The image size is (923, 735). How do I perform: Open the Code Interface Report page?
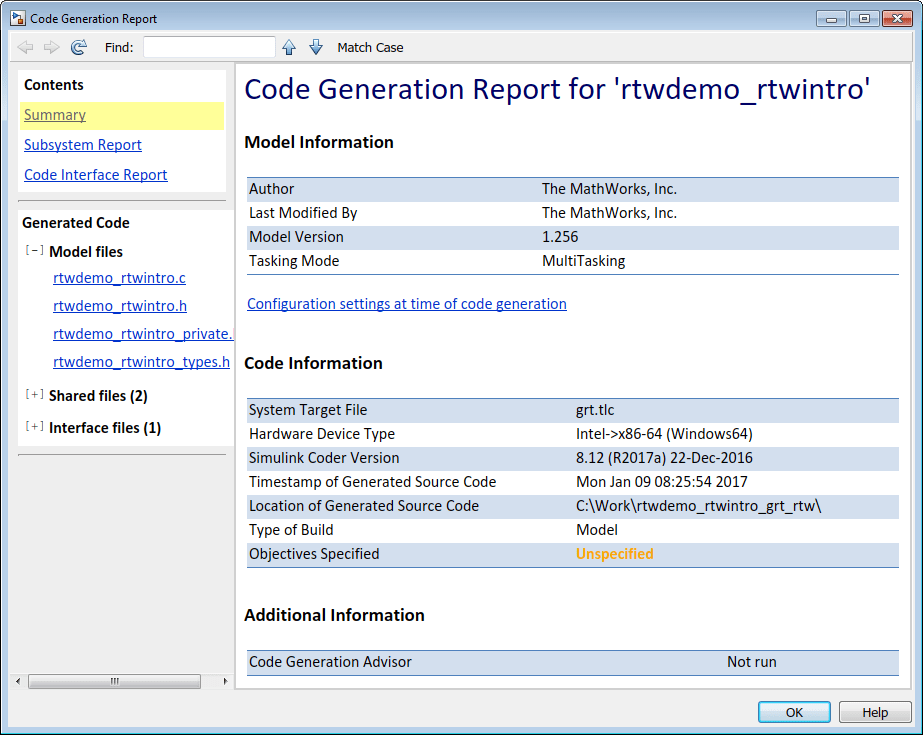96,175
